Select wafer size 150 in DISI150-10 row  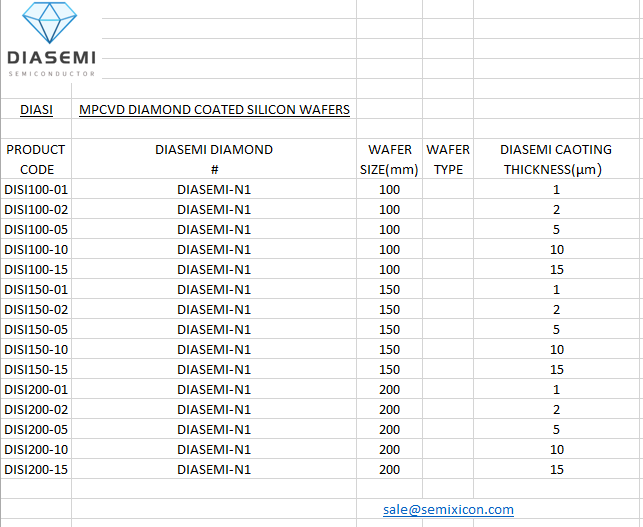[x=390, y=349]
